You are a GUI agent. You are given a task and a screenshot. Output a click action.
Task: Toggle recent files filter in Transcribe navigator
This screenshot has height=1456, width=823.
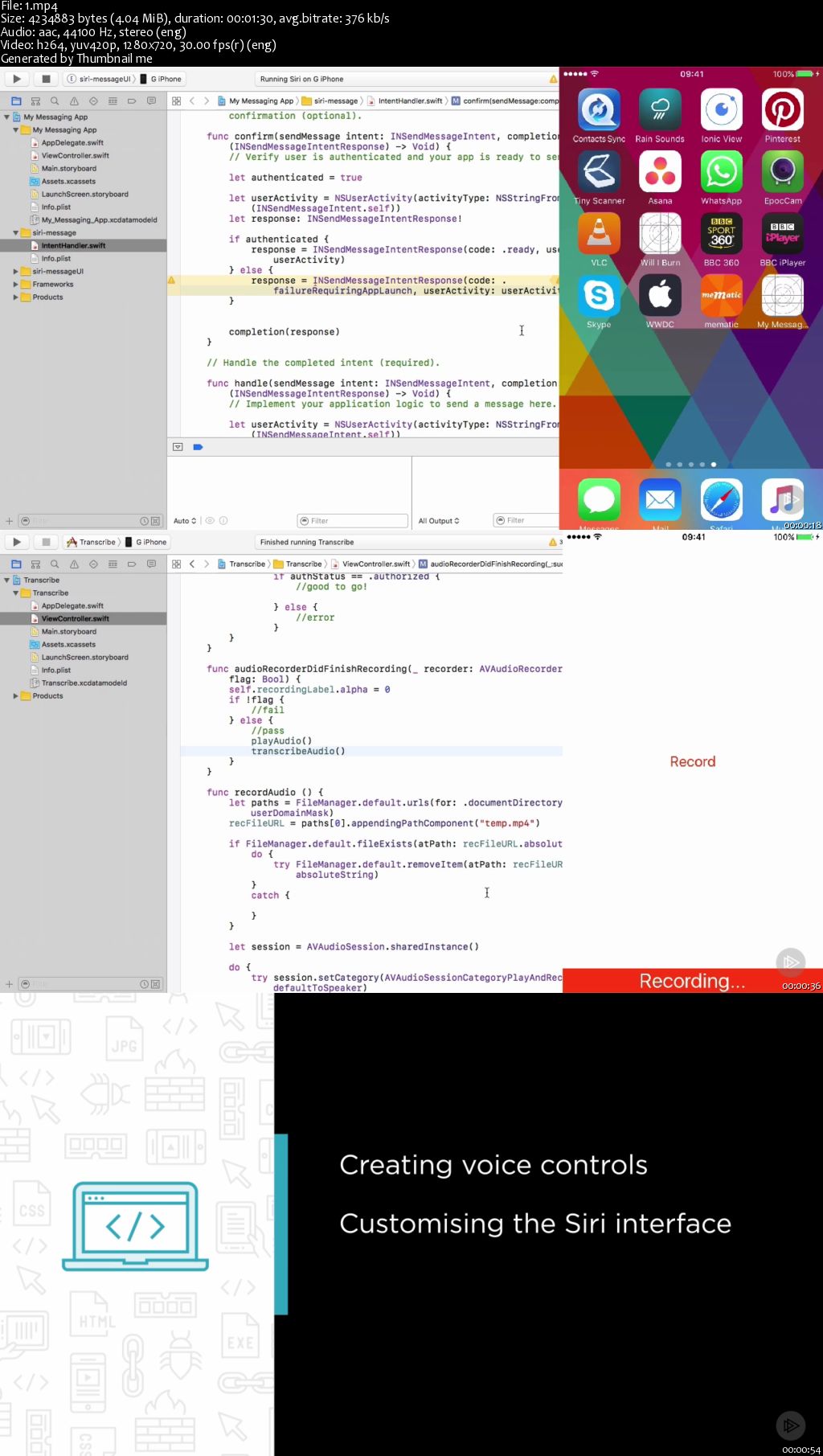145,984
